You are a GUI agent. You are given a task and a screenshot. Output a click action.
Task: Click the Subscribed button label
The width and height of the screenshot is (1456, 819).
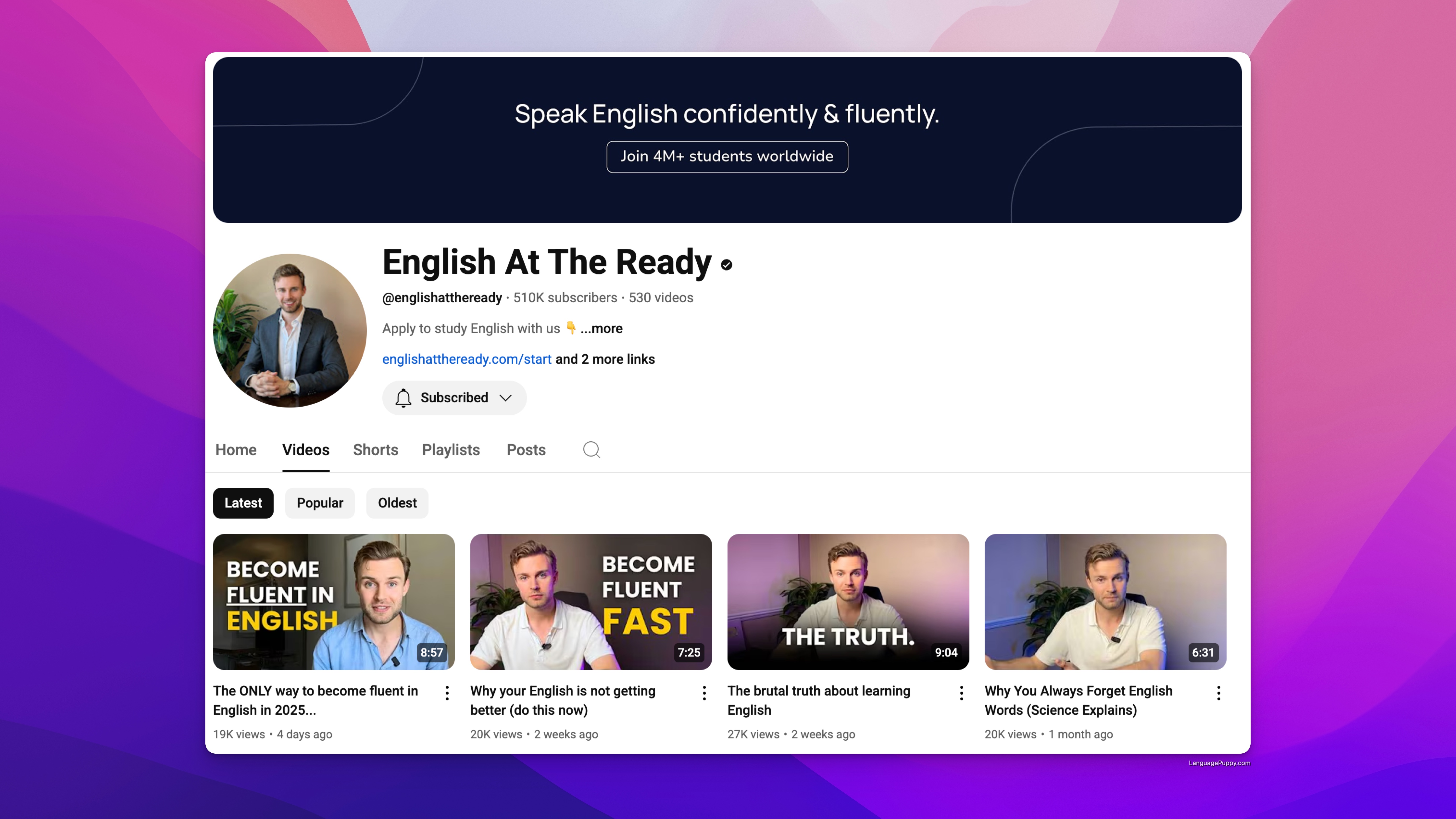(x=454, y=398)
